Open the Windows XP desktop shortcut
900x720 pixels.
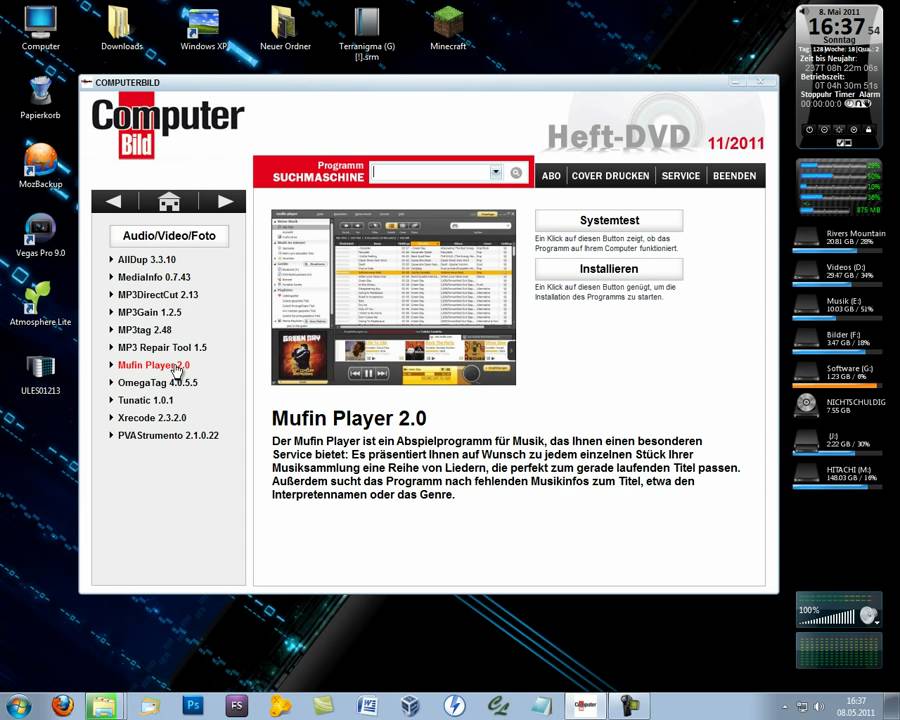click(x=204, y=28)
